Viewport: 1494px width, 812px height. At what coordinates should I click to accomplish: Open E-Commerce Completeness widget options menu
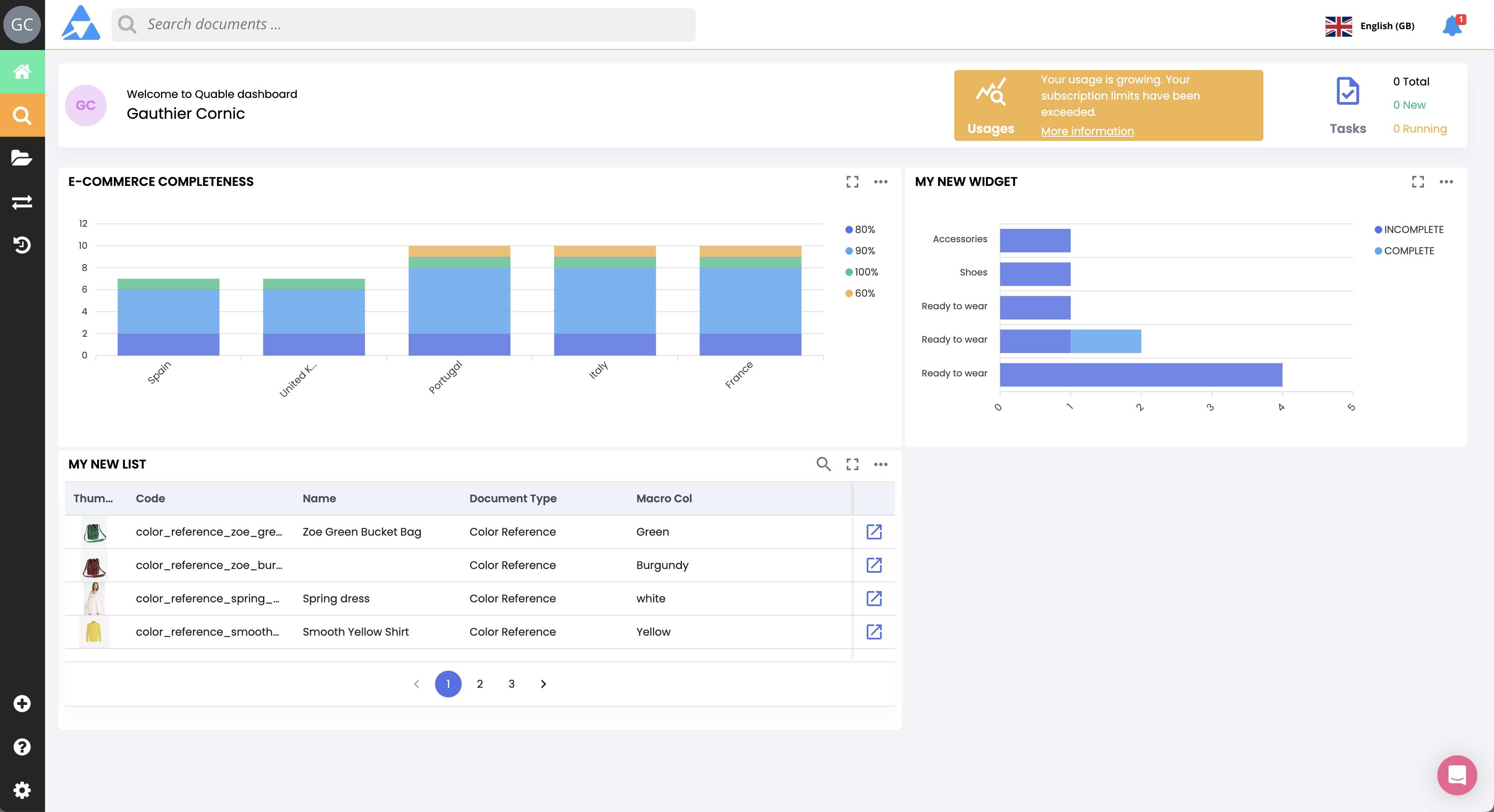880,182
